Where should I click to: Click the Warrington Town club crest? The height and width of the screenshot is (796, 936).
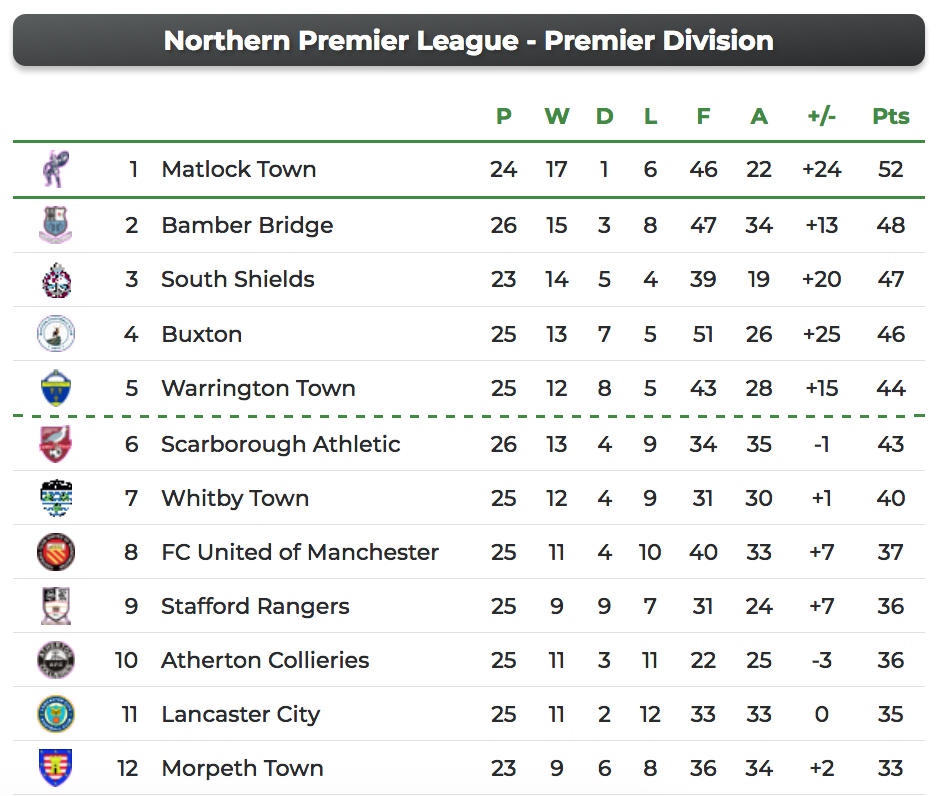point(56,388)
